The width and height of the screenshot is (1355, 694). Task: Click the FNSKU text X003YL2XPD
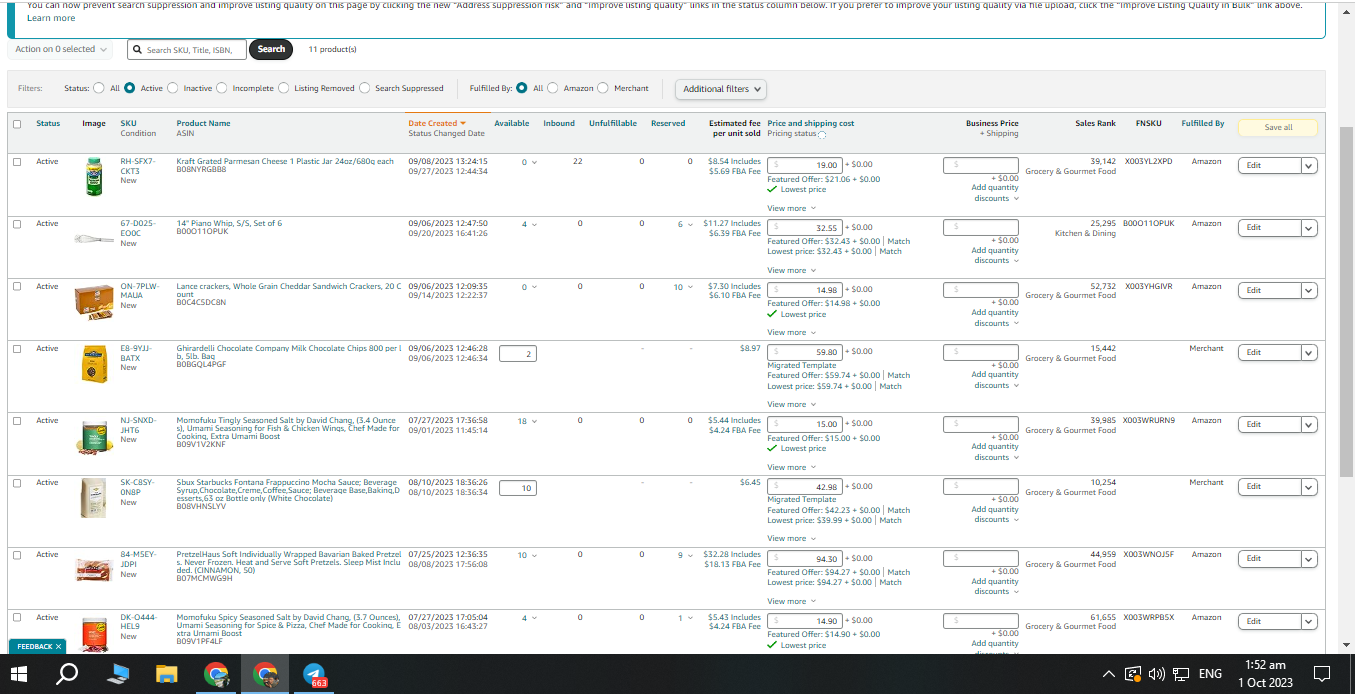click(x=1148, y=161)
